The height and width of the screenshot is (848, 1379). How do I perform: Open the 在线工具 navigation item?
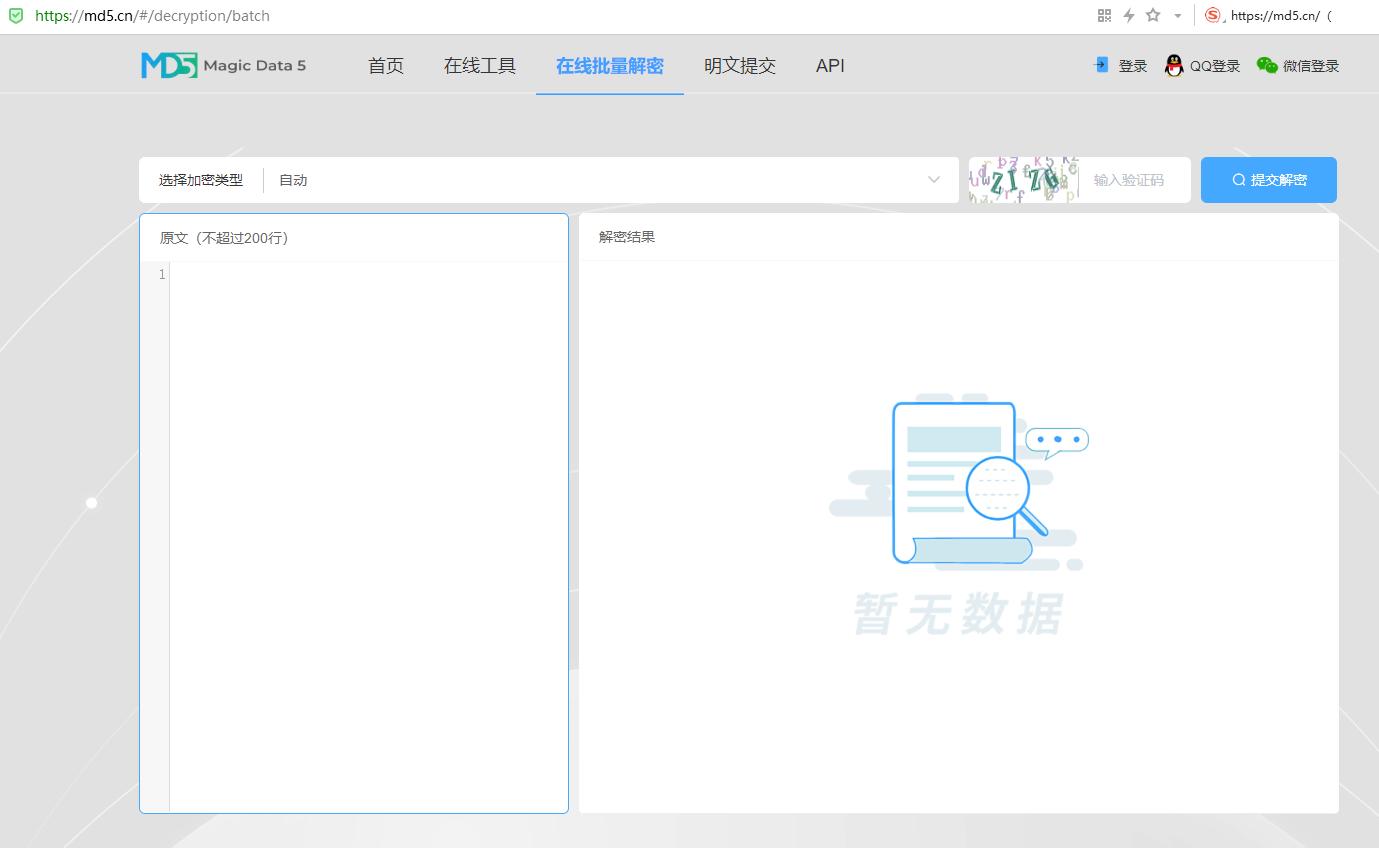tap(479, 65)
